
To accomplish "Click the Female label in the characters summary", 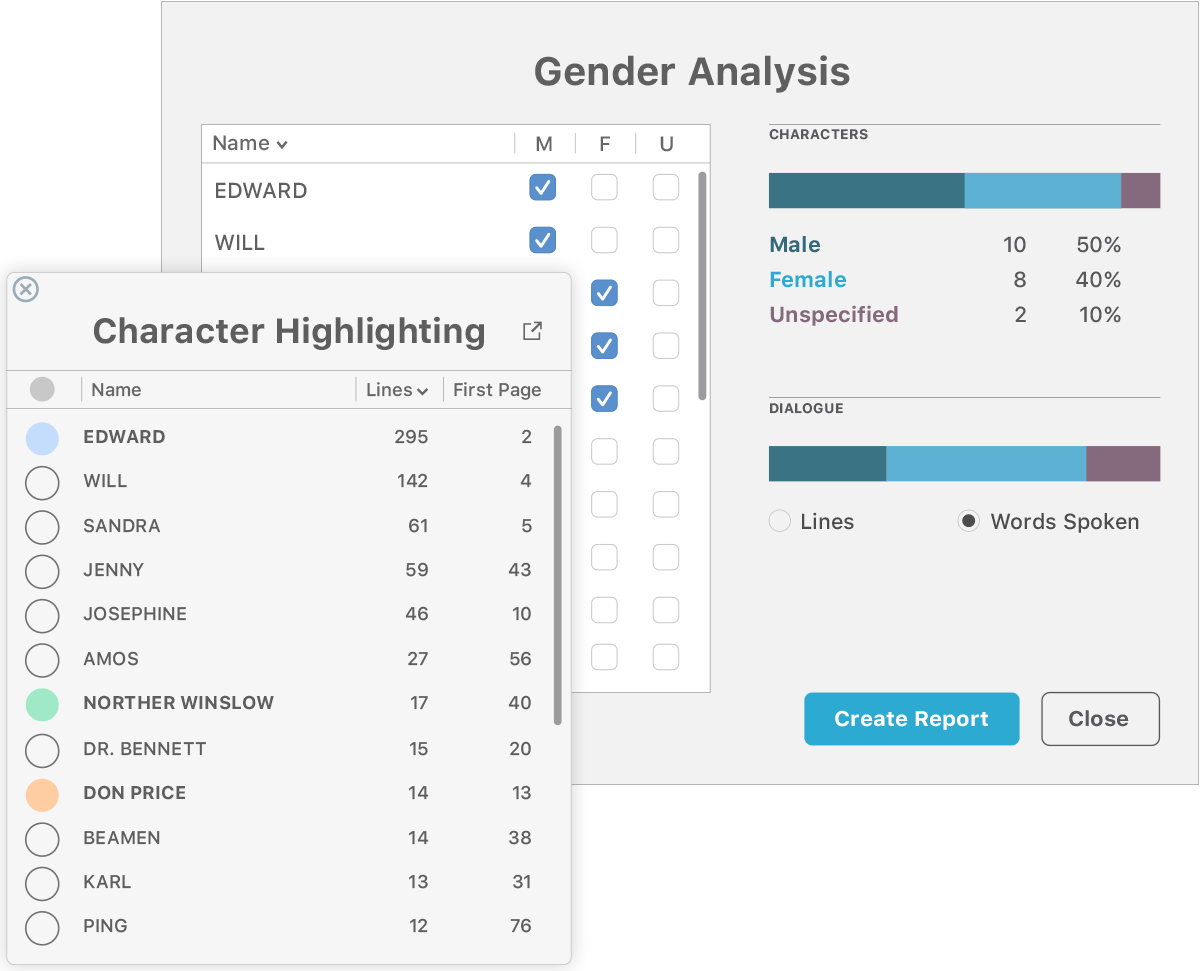I will coord(807,280).
